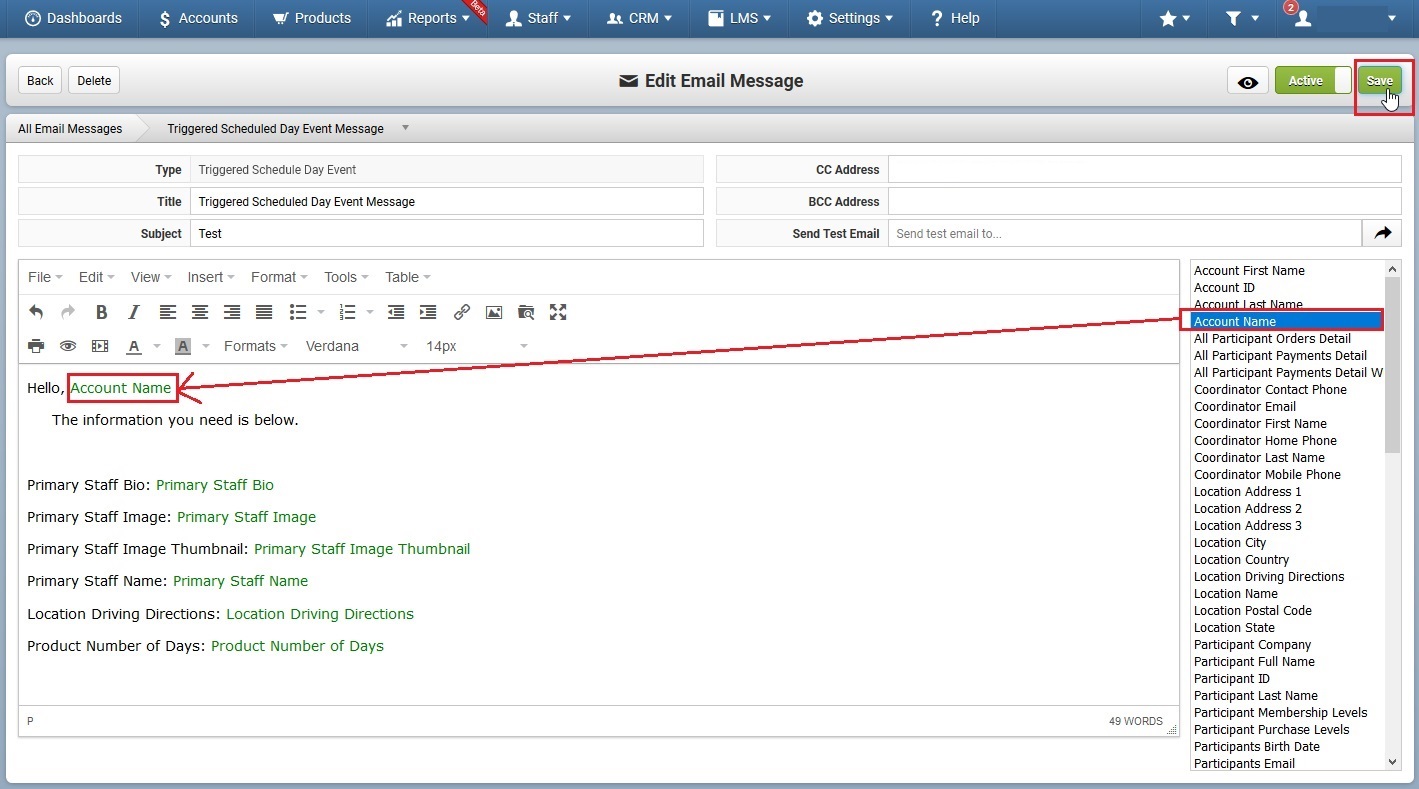This screenshot has height=789, width=1419.
Task: Click the Subject input field
Action: (447, 233)
